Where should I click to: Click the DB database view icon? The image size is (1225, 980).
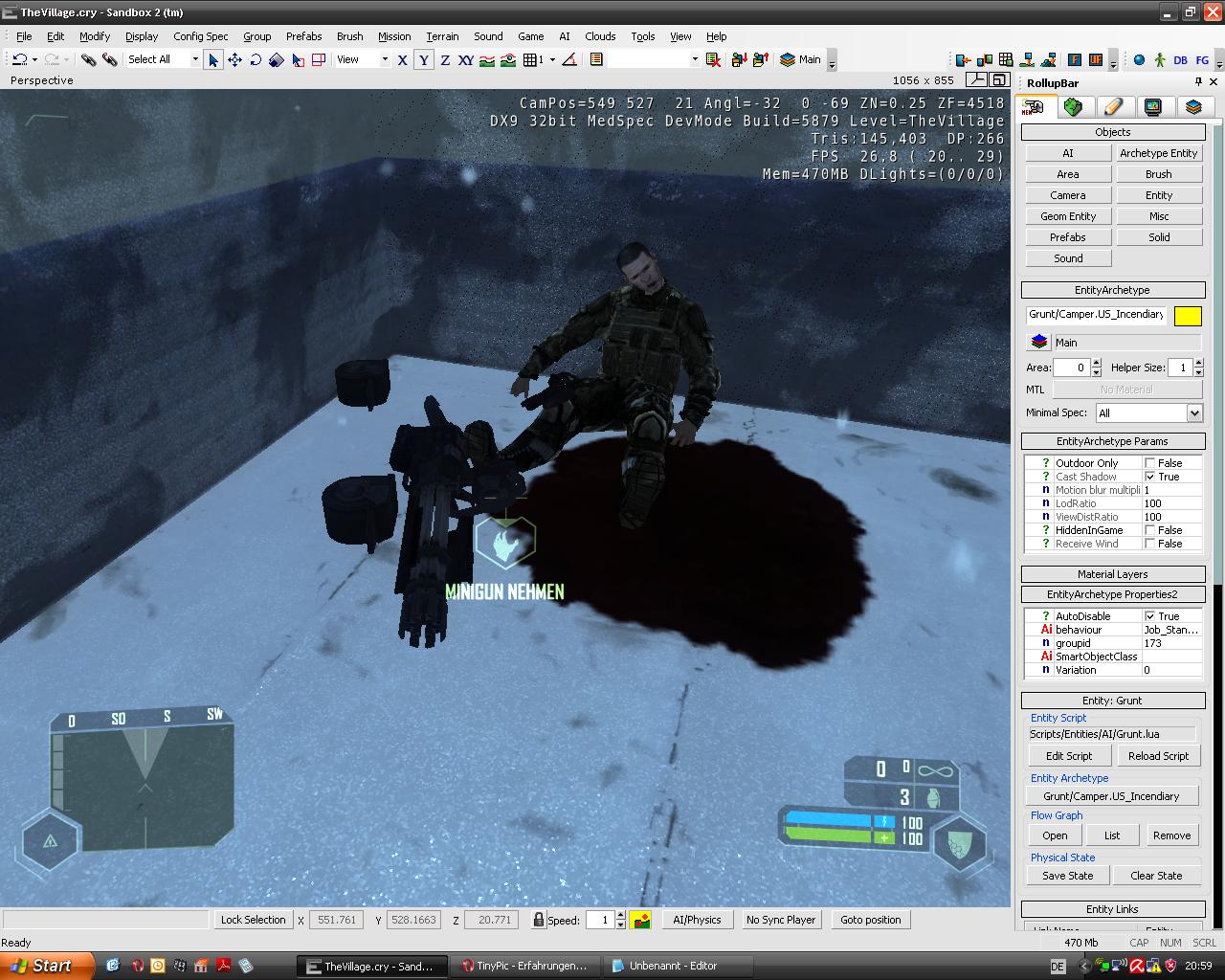point(1180,59)
